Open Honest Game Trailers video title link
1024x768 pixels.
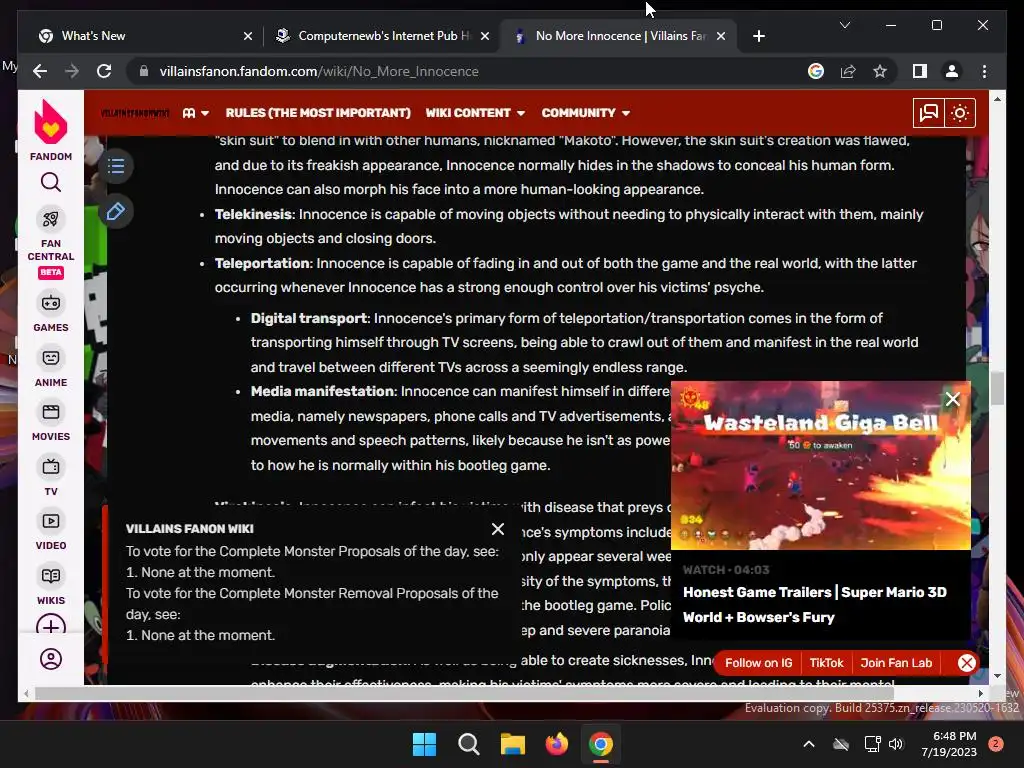click(x=814, y=605)
